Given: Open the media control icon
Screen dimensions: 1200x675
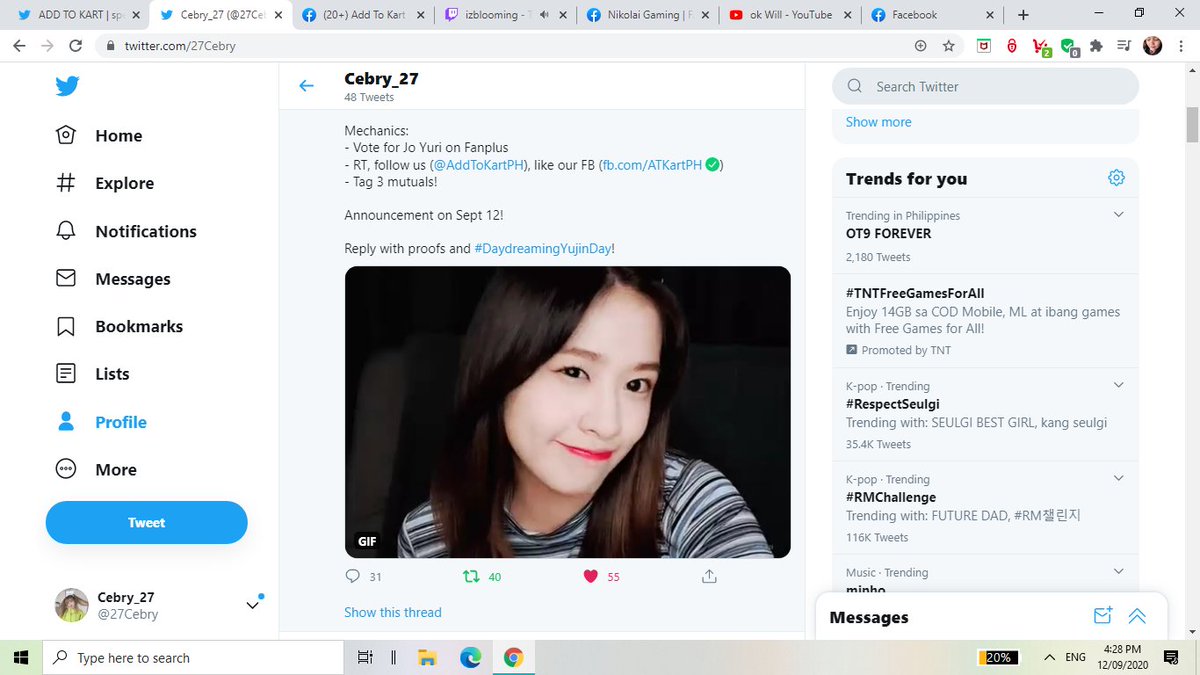Looking at the screenshot, I should tap(1124, 46).
